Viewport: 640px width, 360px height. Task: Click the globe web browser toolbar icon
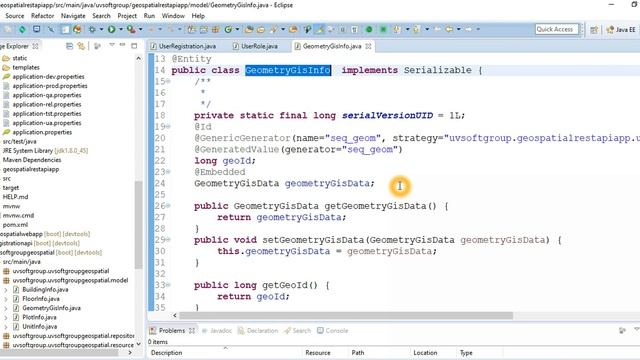pyautogui.click(x=77, y=29)
